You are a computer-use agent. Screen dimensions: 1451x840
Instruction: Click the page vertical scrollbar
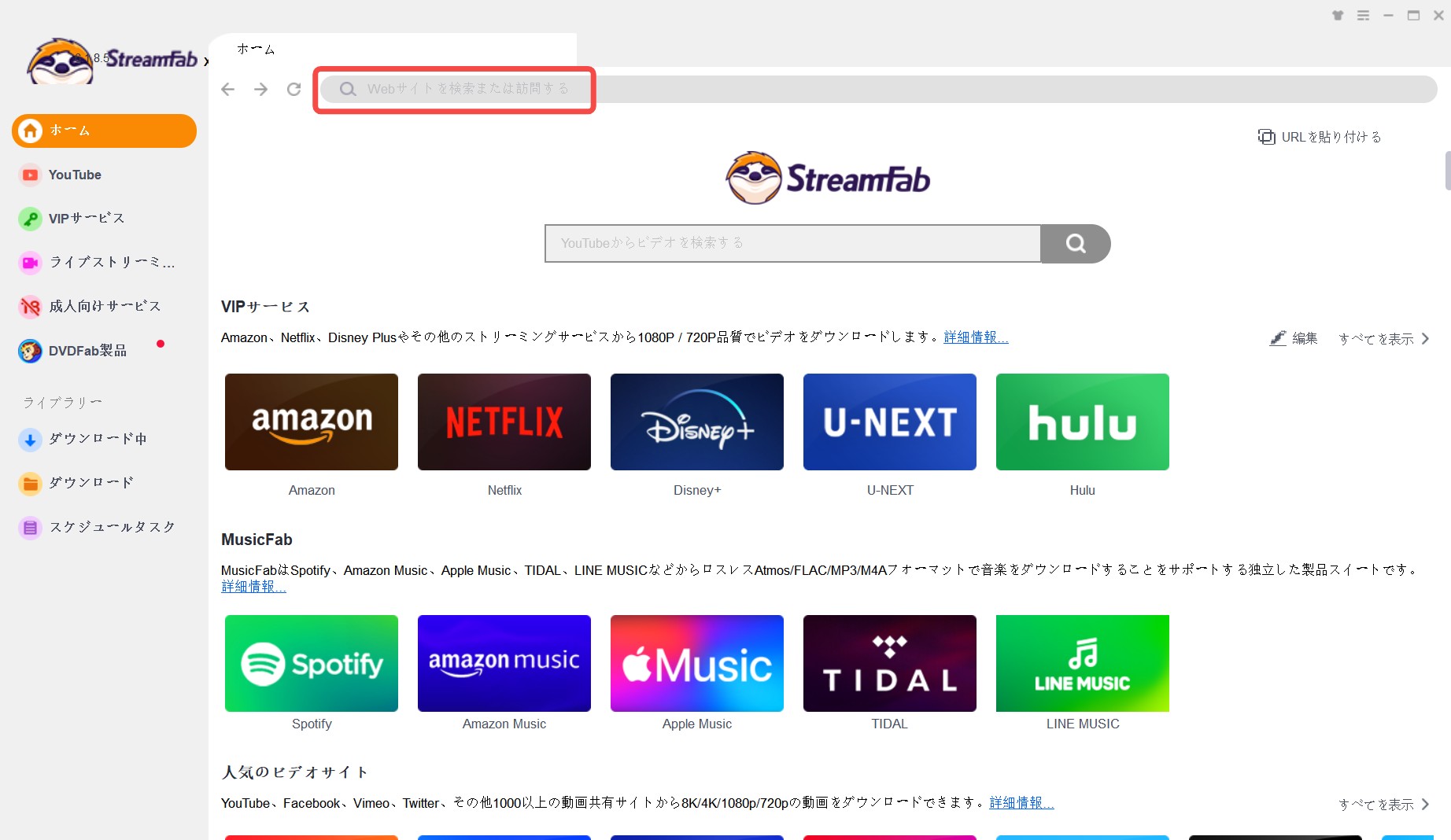[1447, 170]
